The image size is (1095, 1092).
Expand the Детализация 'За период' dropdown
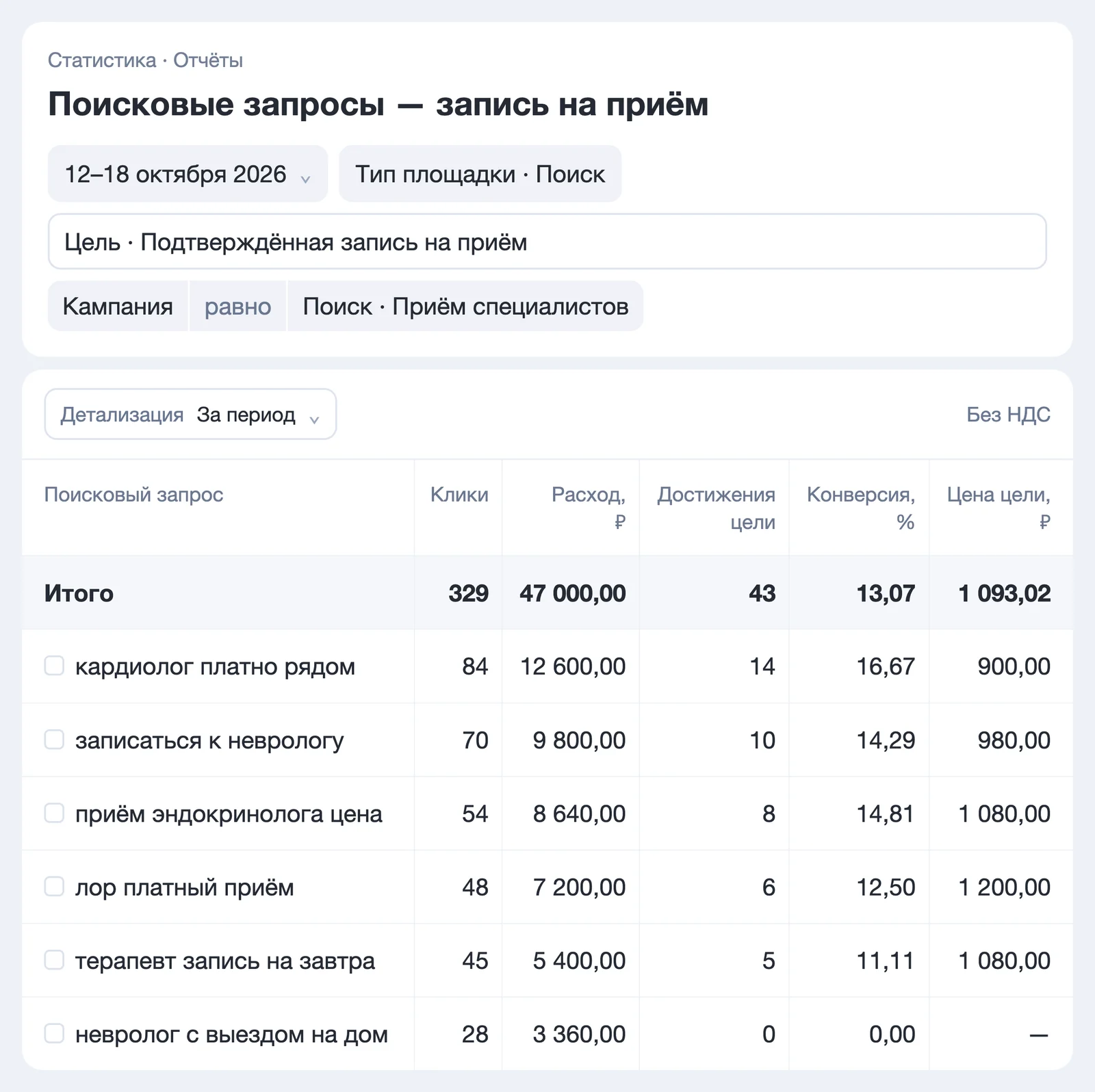coord(190,414)
